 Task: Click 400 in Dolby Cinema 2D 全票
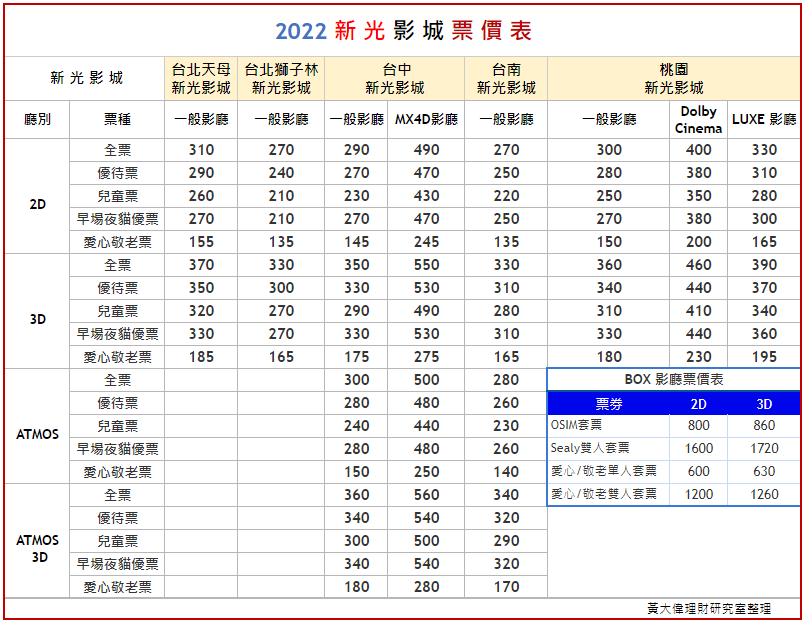[698, 150]
